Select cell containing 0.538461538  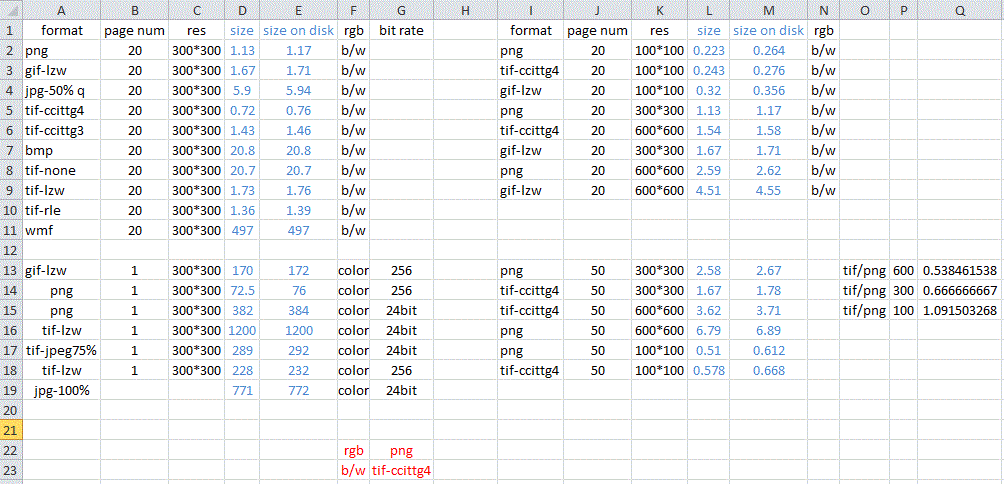pyautogui.click(x=960, y=270)
